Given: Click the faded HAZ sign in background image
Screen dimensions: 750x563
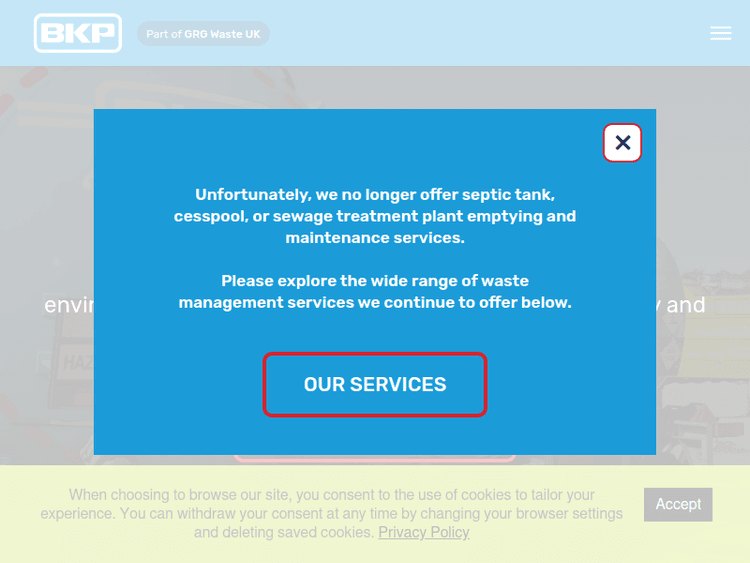Looking at the screenshot, I should [78, 363].
